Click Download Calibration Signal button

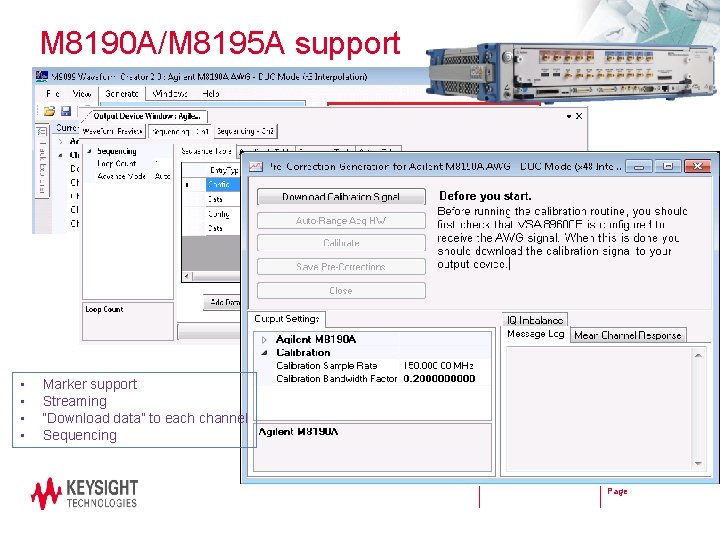(341, 197)
